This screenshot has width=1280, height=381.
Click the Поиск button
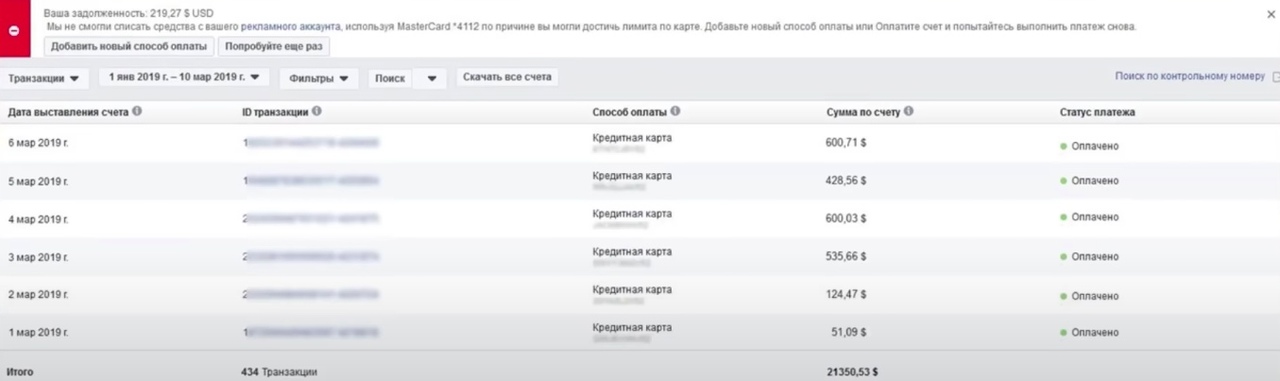(392, 78)
